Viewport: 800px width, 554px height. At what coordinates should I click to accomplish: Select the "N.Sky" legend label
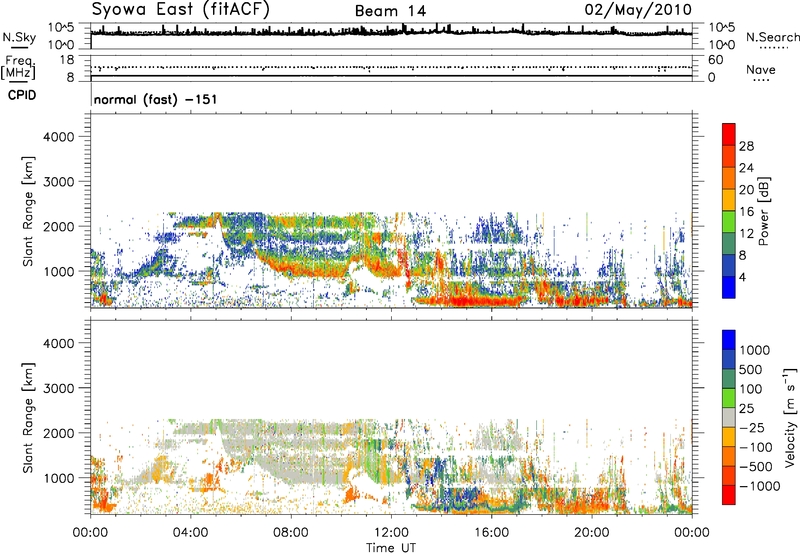click(x=19, y=37)
